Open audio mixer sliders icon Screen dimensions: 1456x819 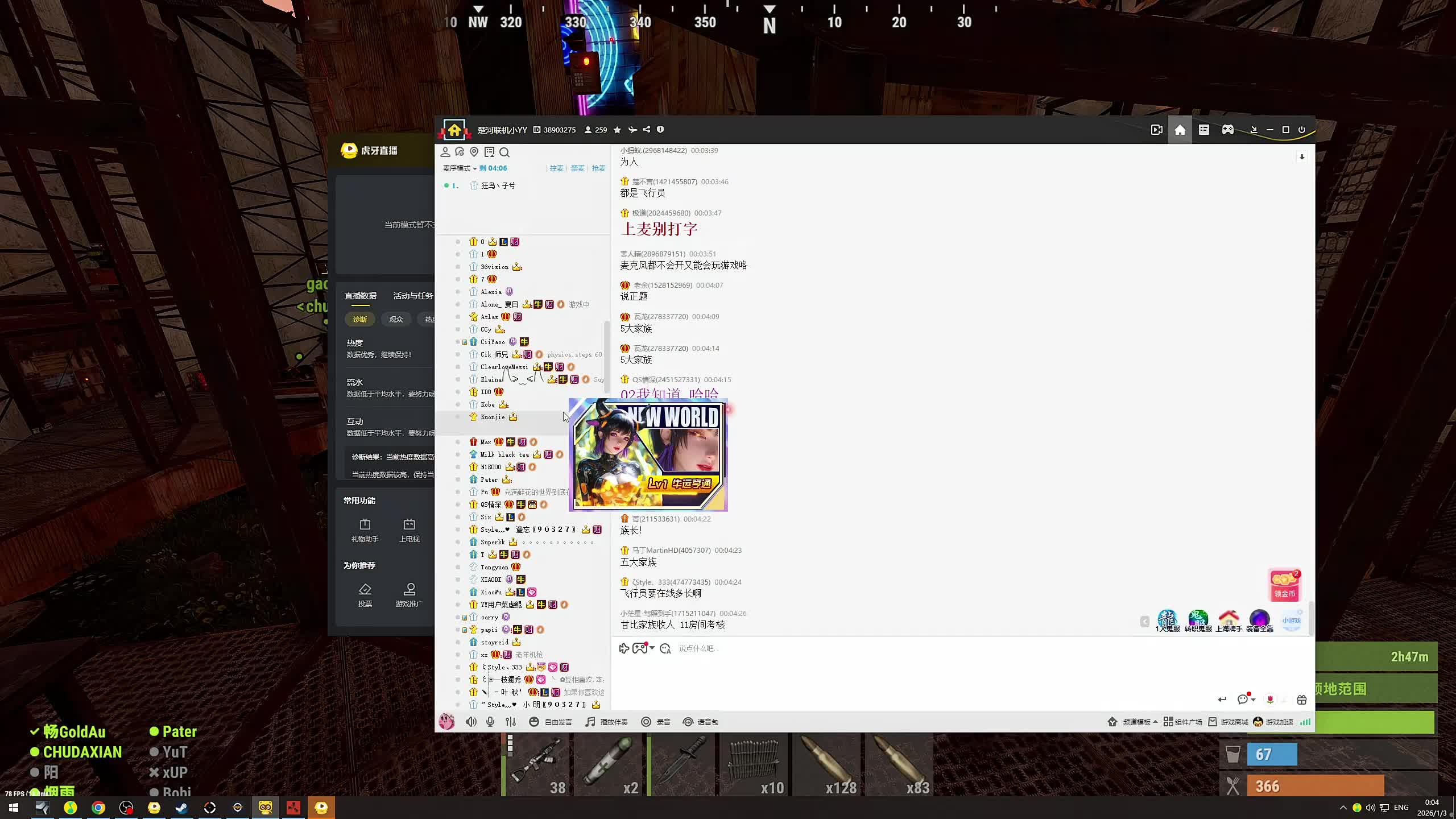pyautogui.click(x=511, y=722)
